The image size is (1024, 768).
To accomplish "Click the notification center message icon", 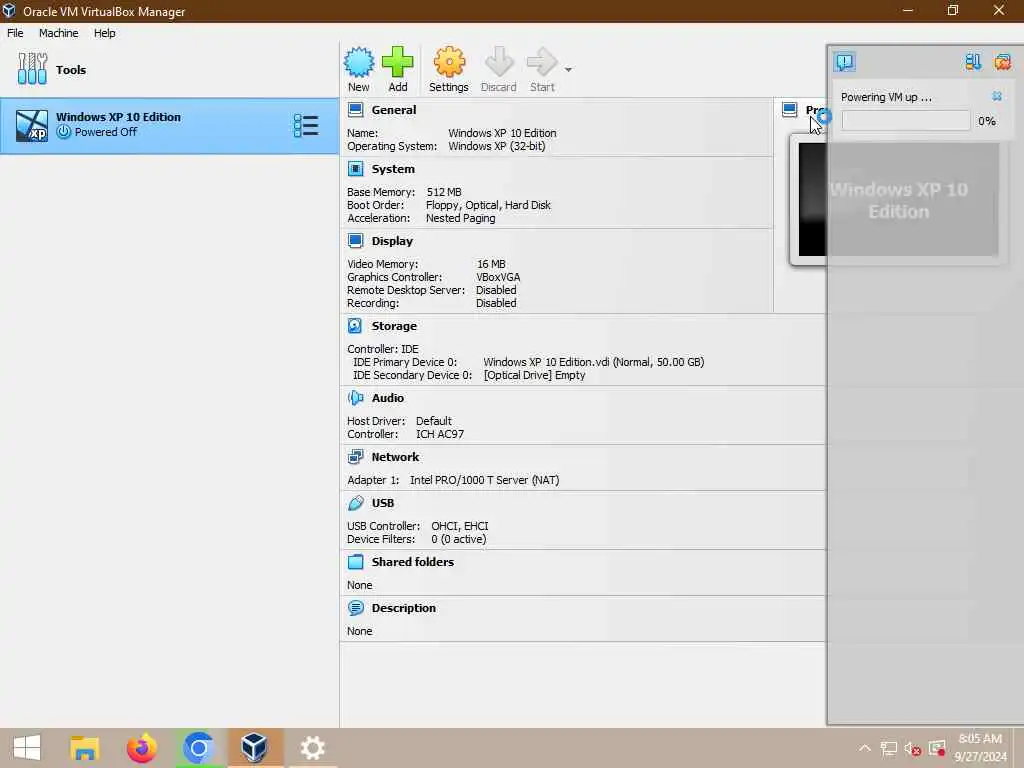I will 844,62.
